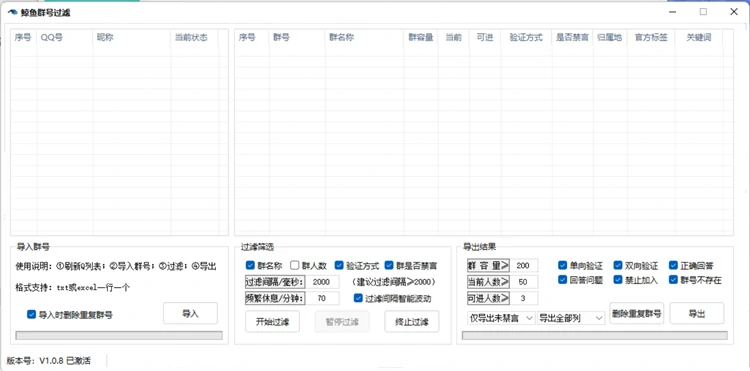Open the 仅导出未禁言 dropdown
The height and width of the screenshot is (371, 750).
[501, 318]
